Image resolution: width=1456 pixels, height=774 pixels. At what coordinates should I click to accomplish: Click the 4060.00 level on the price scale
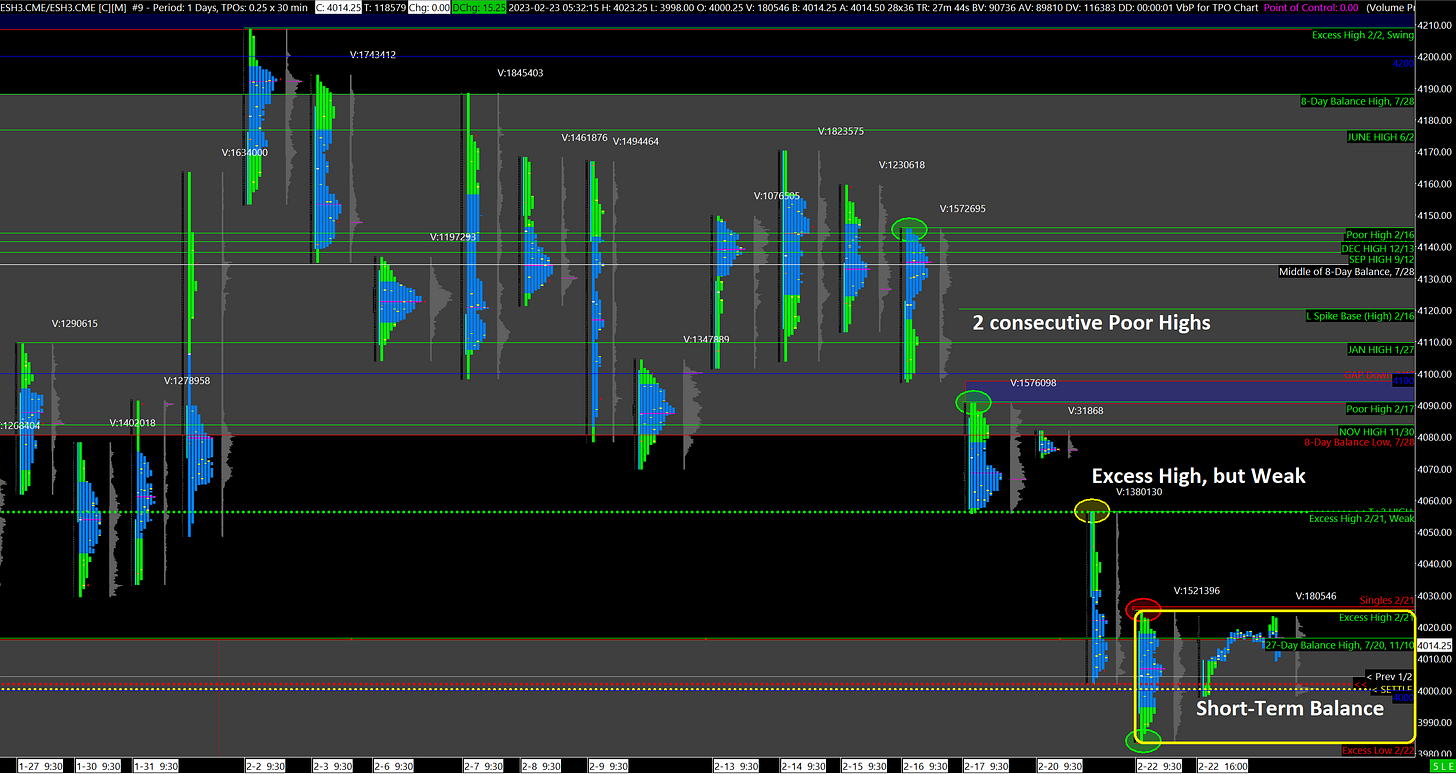coord(1436,500)
